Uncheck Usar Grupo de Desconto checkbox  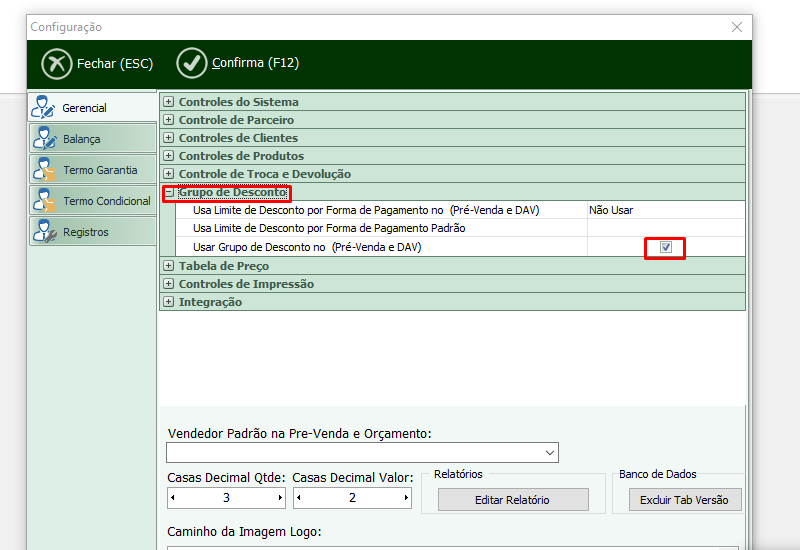tap(665, 247)
